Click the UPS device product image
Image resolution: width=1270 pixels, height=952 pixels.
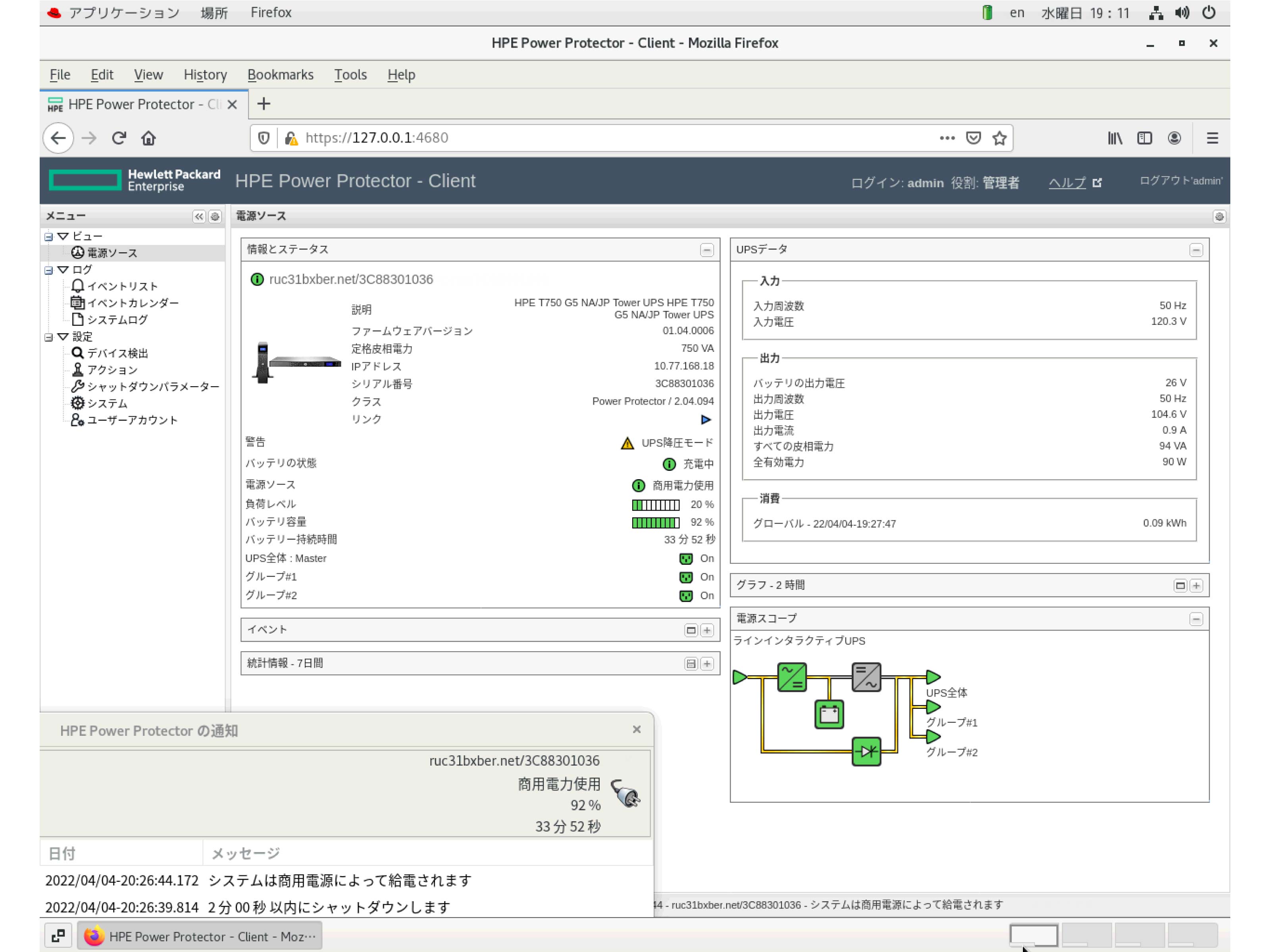coord(296,363)
